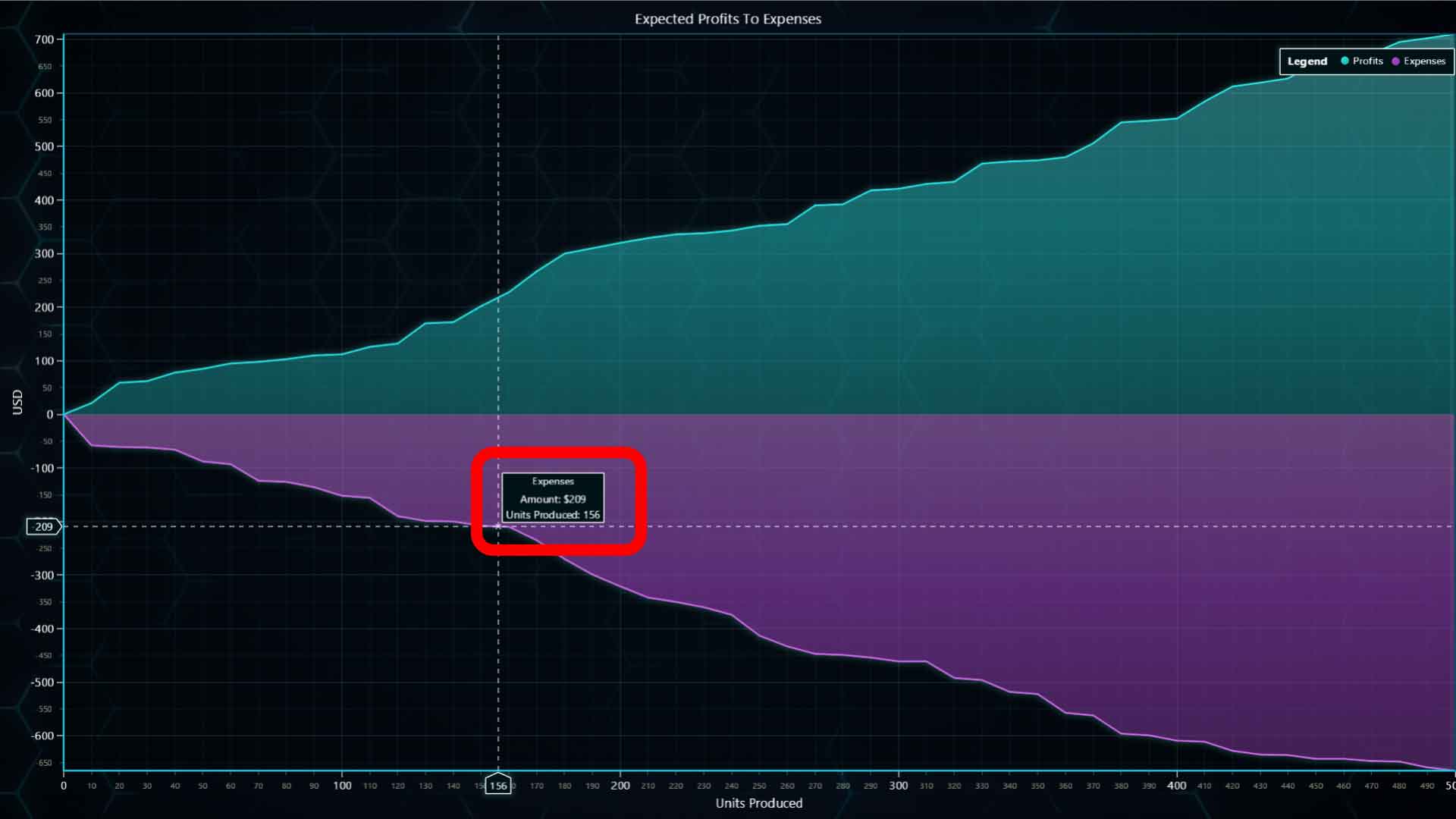The height and width of the screenshot is (819, 1456).
Task: Click the Expenses heading in the tooltip
Action: [x=553, y=482]
